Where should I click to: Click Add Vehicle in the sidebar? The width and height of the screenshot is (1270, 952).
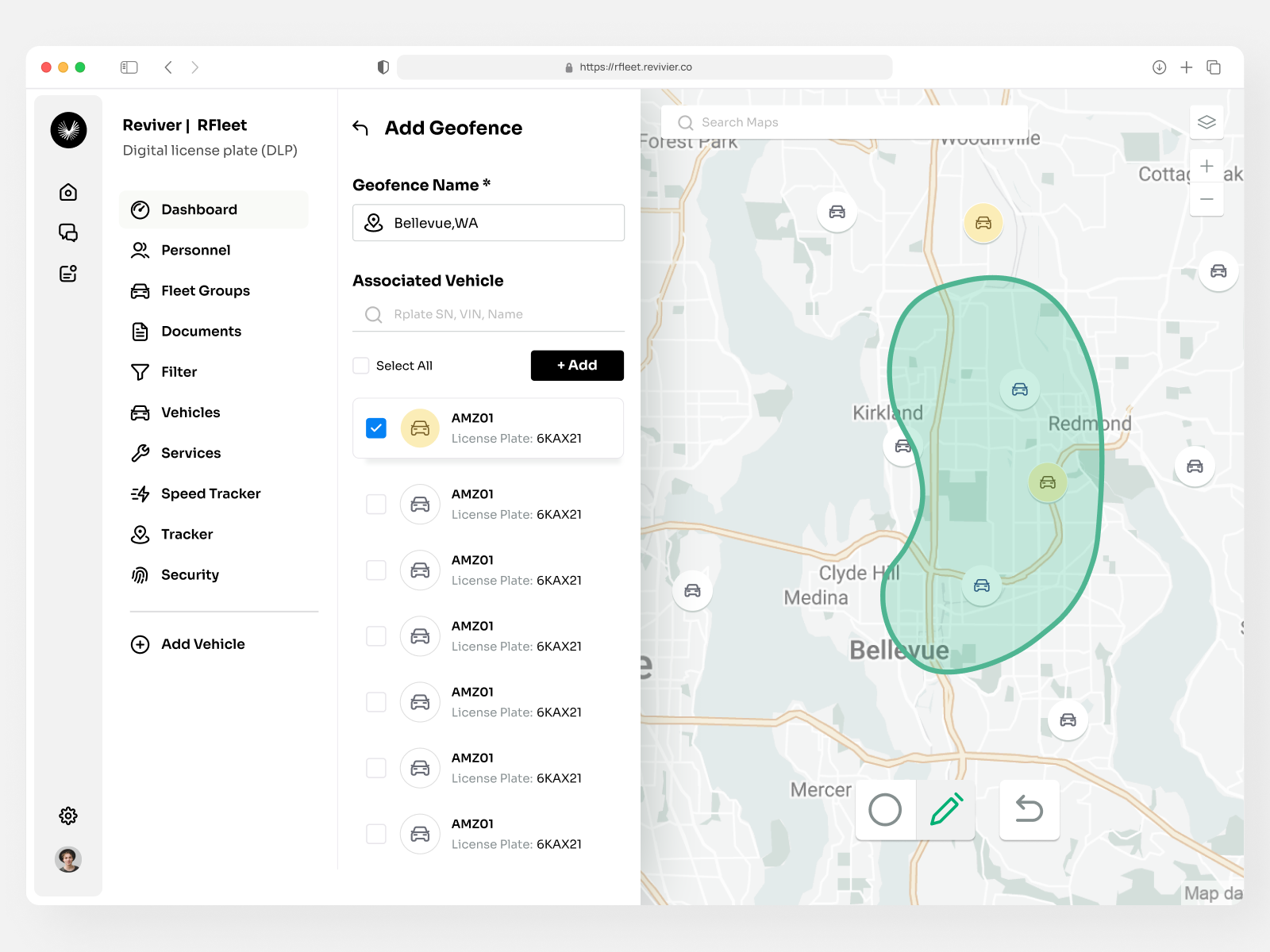pos(202,644)
